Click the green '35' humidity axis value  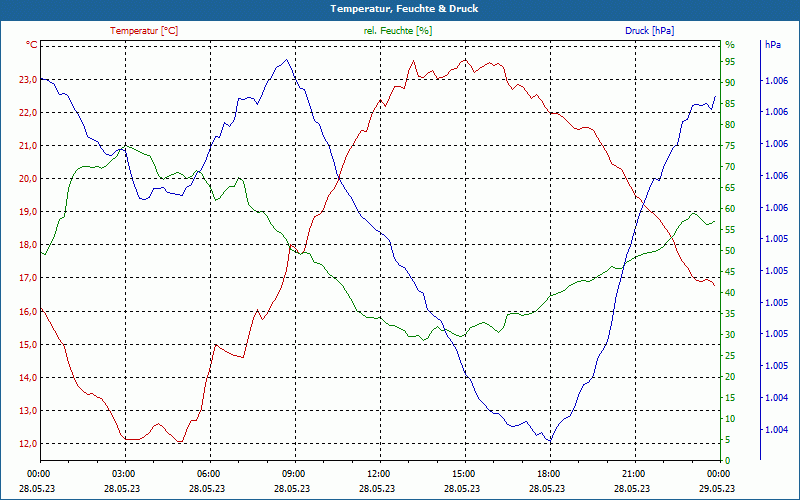(730, 314)
